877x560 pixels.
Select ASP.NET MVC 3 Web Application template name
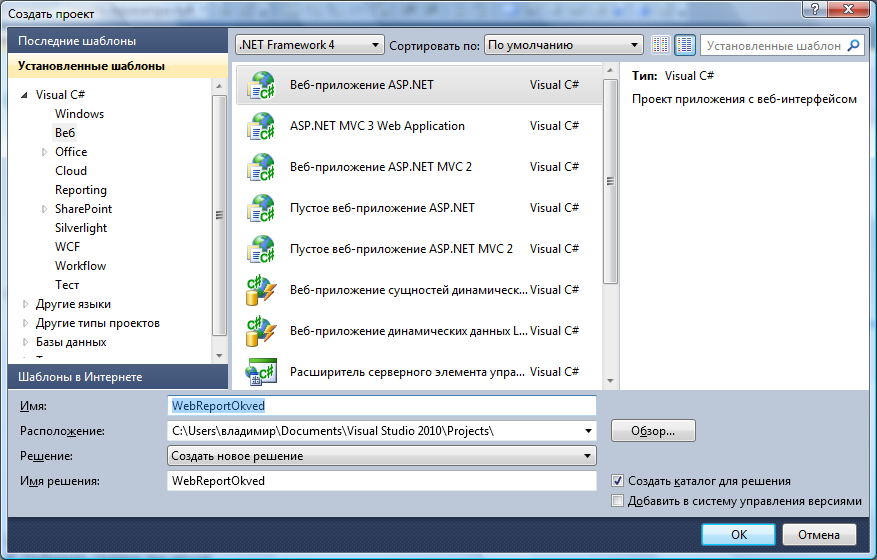377,126
